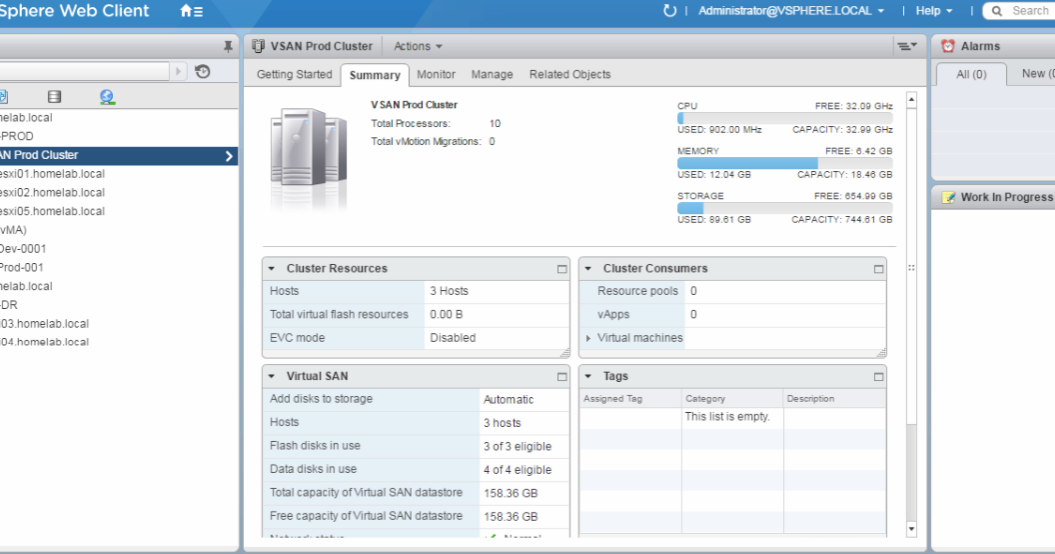Maximize the Cluster Resources portlet
Viewport: 1055px width, 554px height.
562,269
